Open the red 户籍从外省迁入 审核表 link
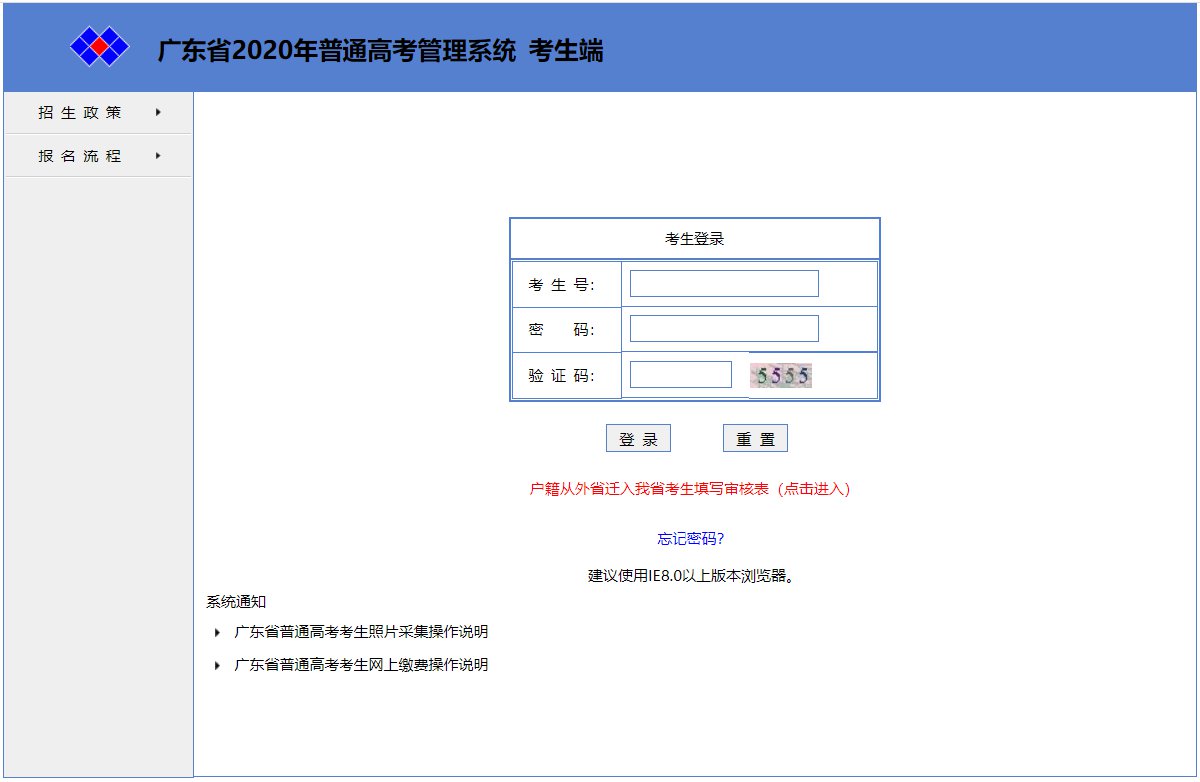This screenshot has width=1200, height=782. click(x=689, y=489)
